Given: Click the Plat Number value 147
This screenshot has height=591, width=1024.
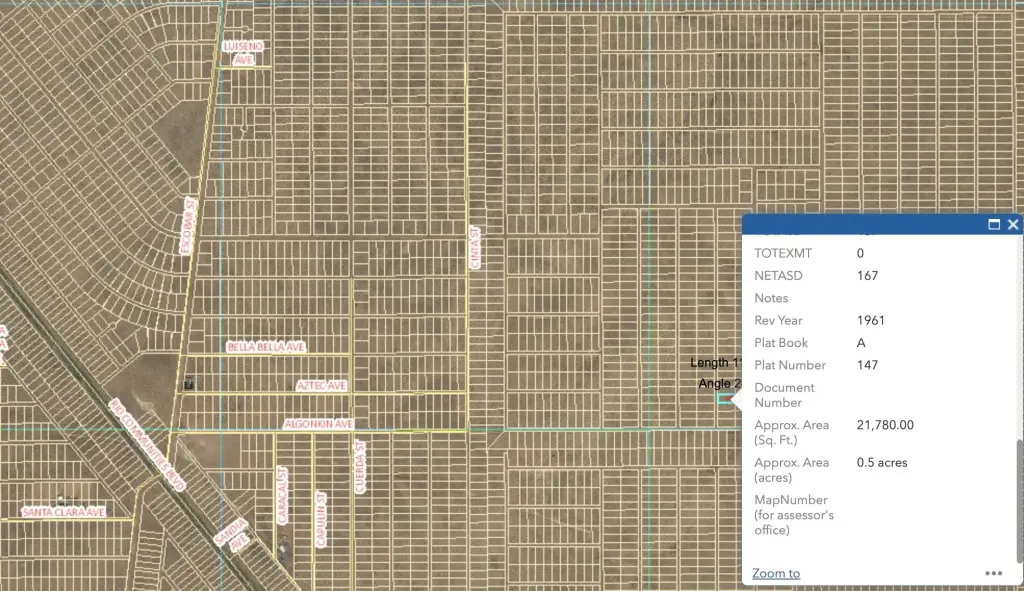Looking at the screenshot, I should click(867, 365).
